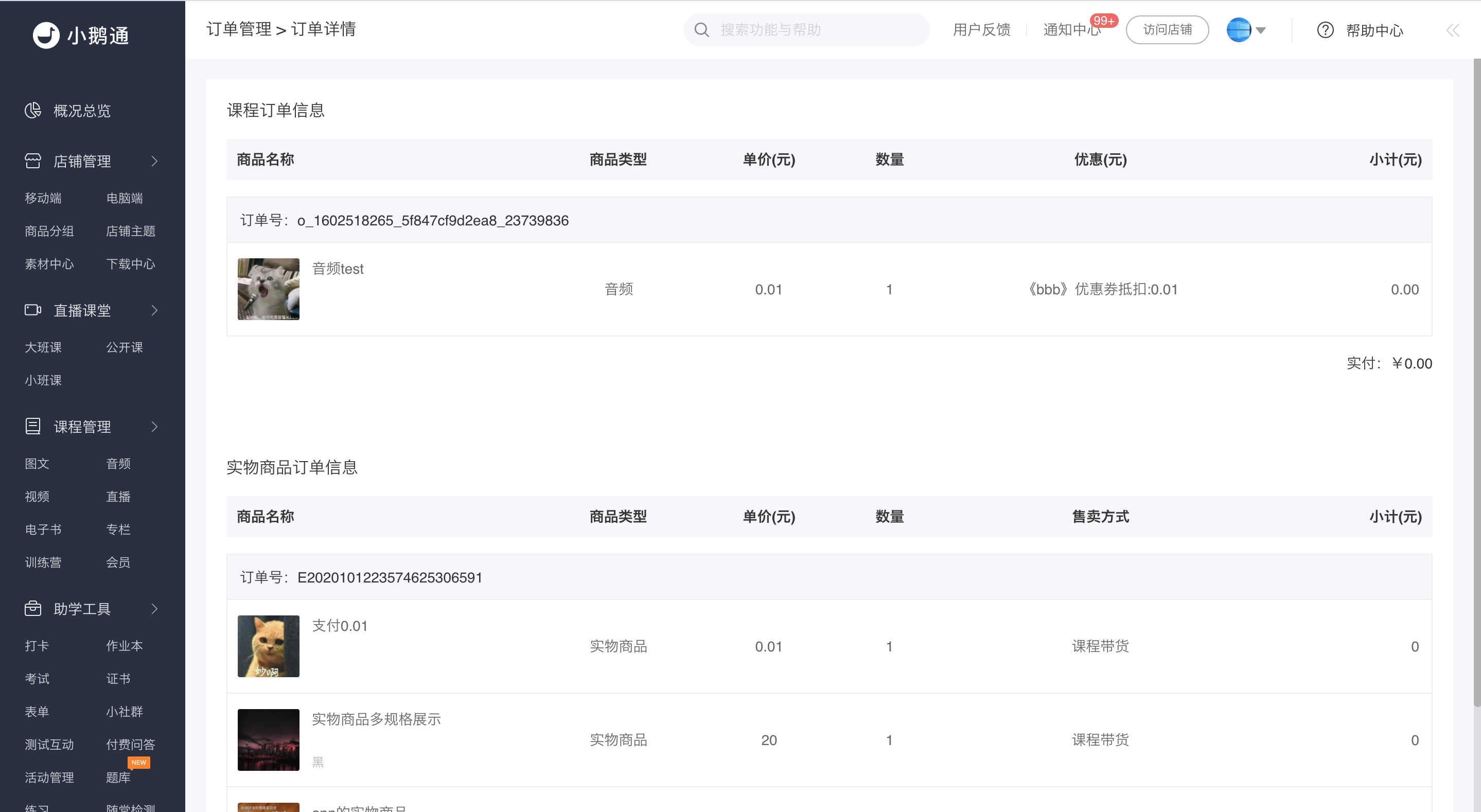Open 训练营 menu item
This screenshot has height=812, width=1481.
point(43,562)
